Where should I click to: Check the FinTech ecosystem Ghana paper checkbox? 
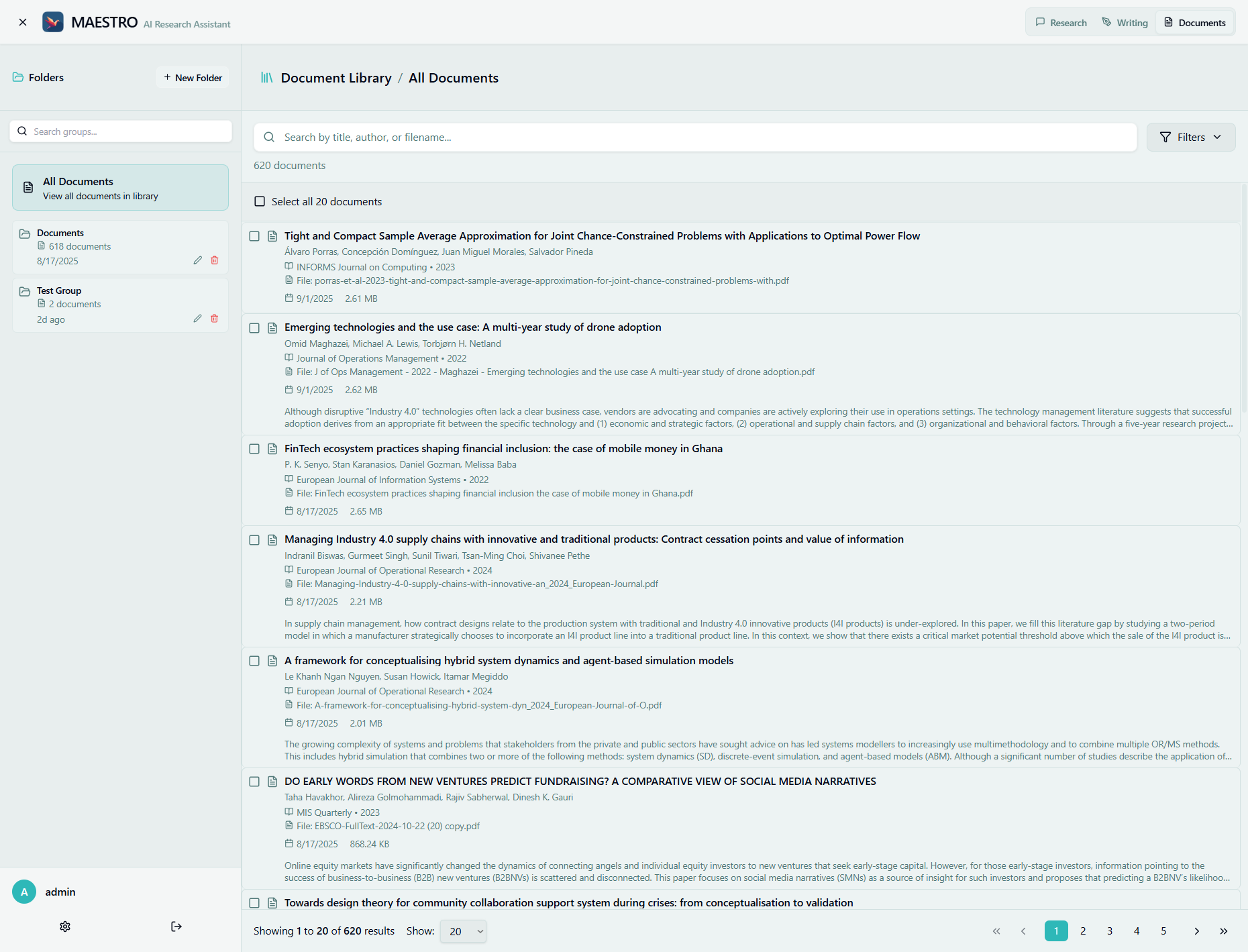[254, 449]
